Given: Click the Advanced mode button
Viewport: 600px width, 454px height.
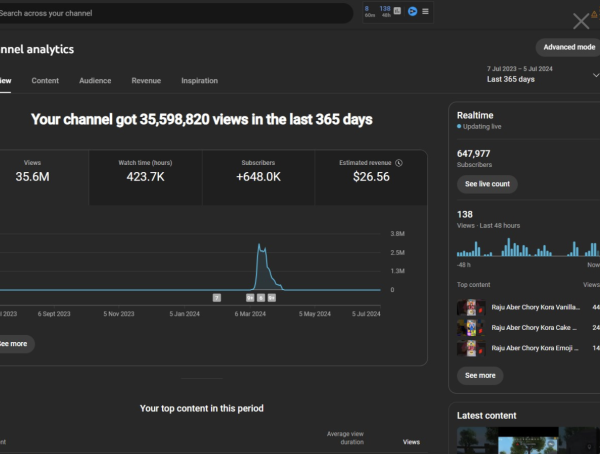Looking at the screenshot, I should [x=568, y=47].
